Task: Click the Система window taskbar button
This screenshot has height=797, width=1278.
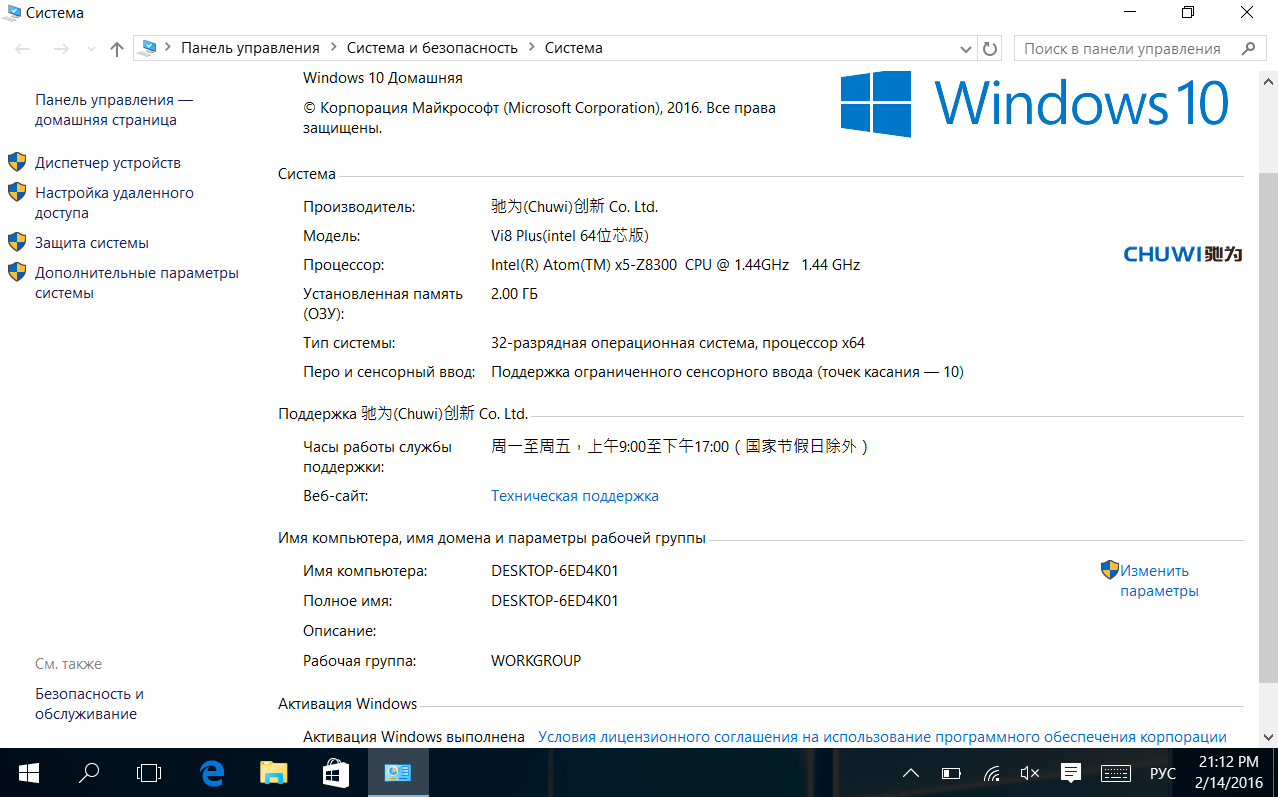Action: tap(398, 773)
